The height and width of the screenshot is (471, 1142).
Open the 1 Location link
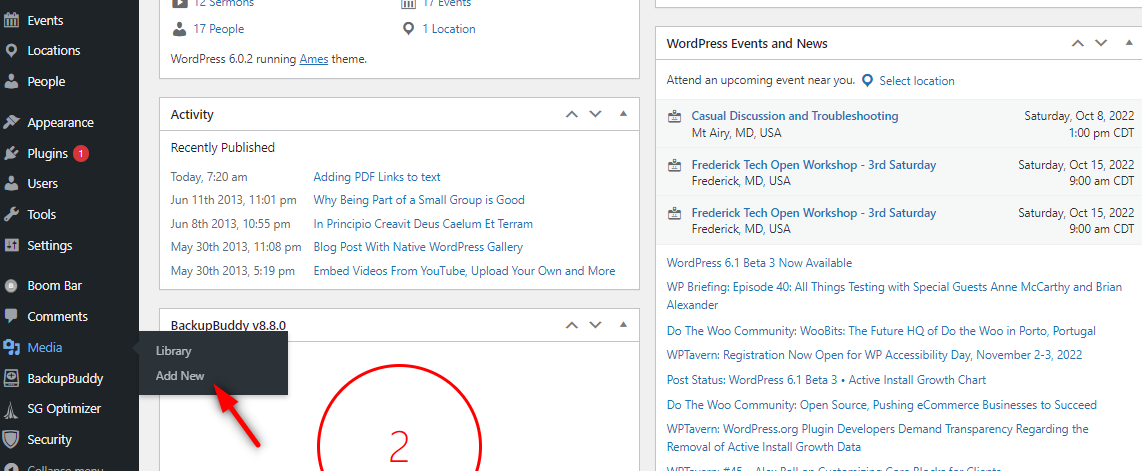449,29
